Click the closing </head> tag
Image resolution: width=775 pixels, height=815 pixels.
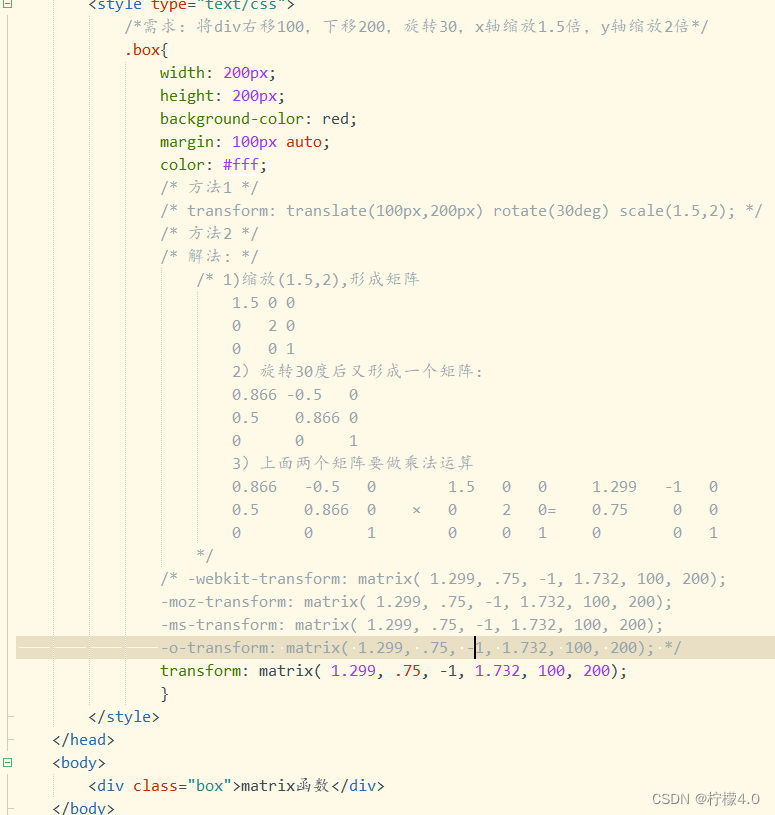83,740
